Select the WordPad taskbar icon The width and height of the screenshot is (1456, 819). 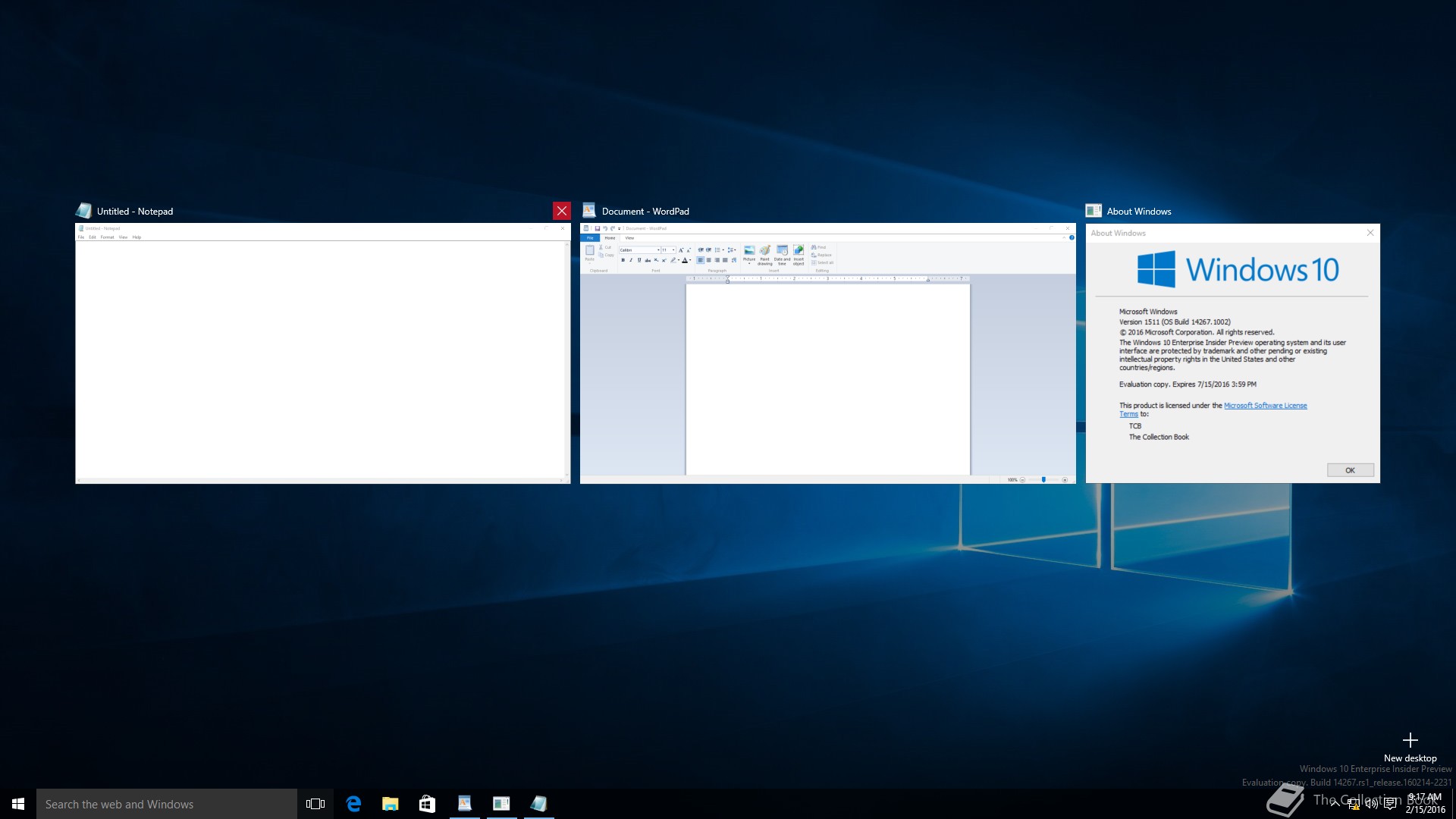(464, 804)
